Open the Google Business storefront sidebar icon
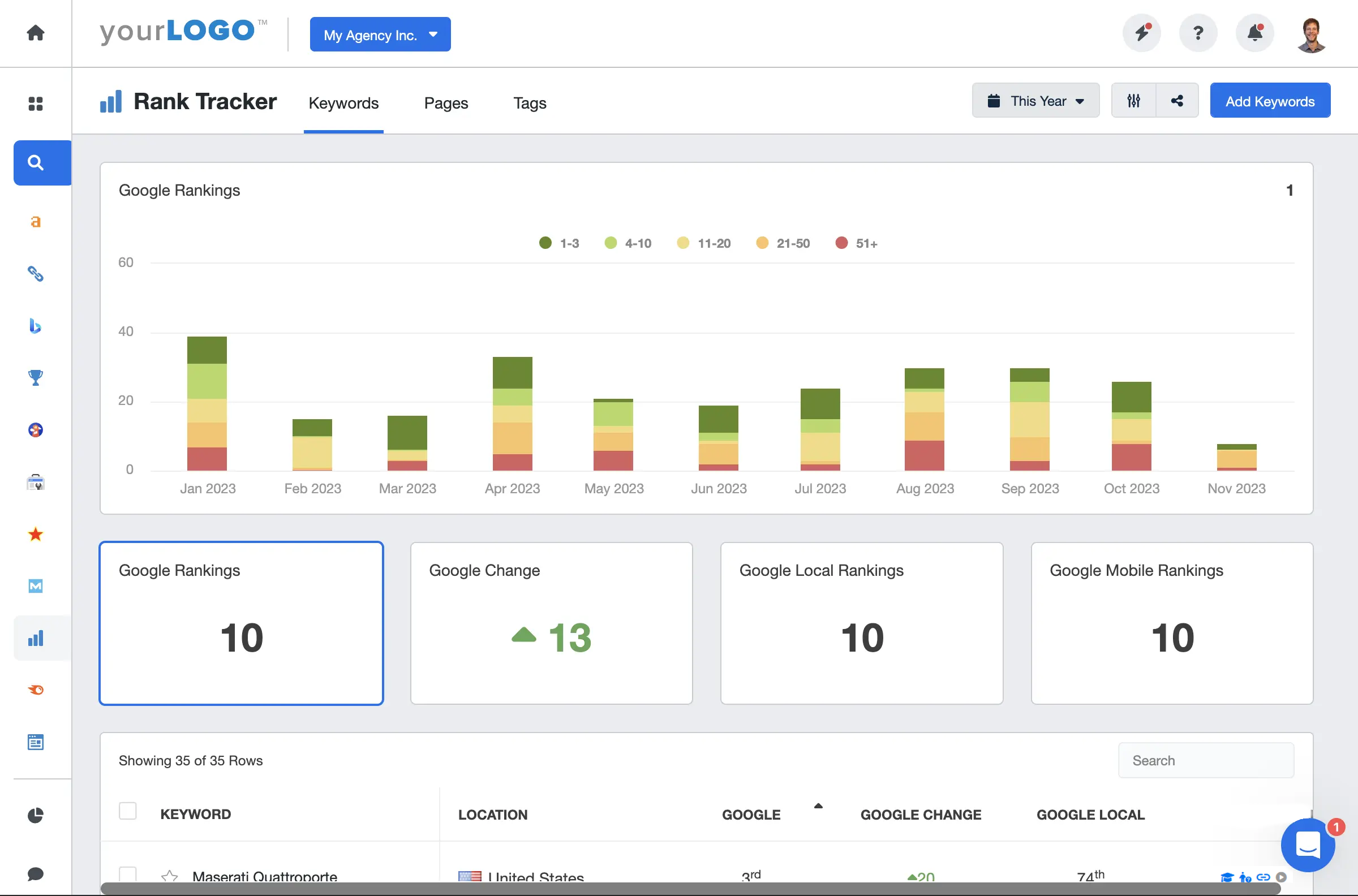Viewport: 1358px width, 896px height. coord(36,483)
